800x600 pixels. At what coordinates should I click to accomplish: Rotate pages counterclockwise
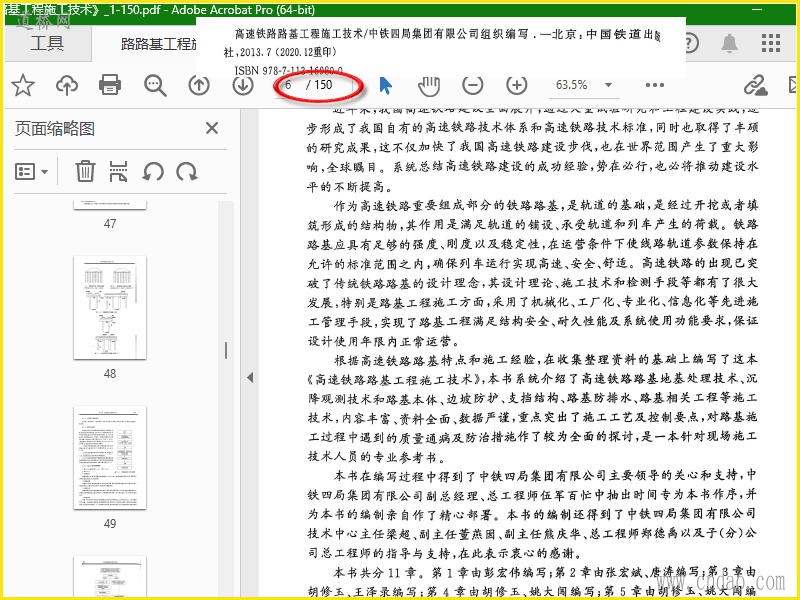[x=153, y=171]
